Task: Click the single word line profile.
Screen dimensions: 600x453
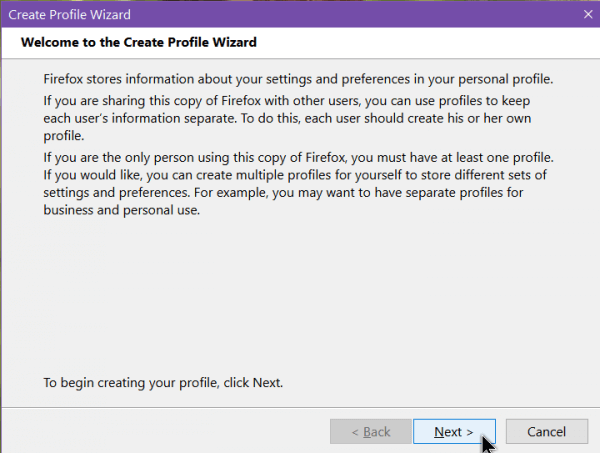Action: (x=64, y=136)
